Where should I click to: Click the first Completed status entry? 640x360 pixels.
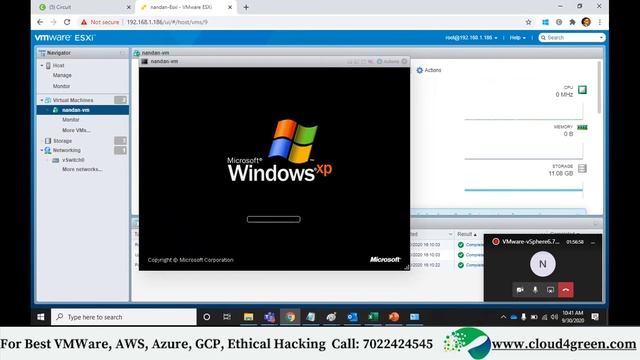pyautogui.click(x=470, y=245)
